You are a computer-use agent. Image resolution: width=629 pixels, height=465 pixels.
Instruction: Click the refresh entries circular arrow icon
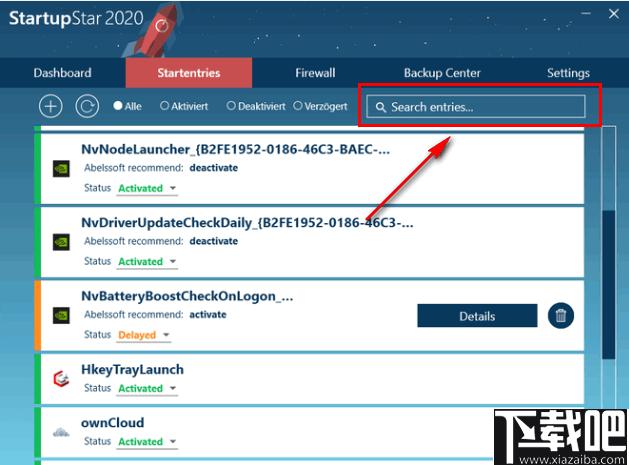point(87,107)
